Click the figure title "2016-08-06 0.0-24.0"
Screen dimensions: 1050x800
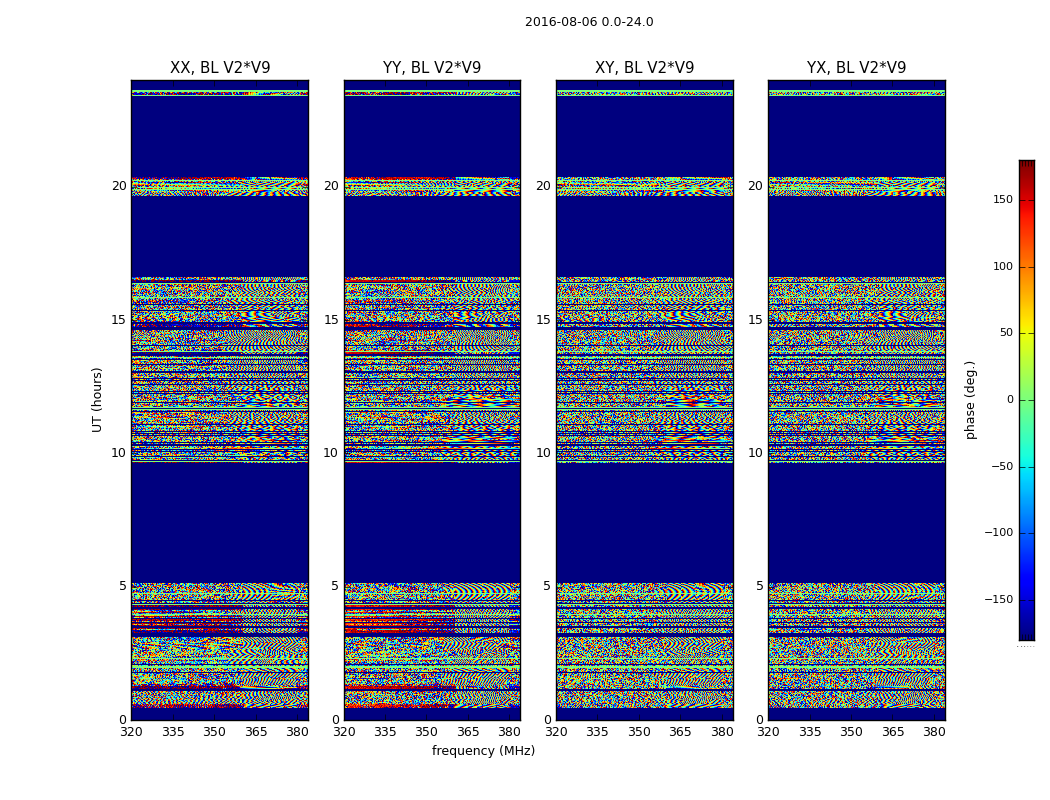click(589, 22)
